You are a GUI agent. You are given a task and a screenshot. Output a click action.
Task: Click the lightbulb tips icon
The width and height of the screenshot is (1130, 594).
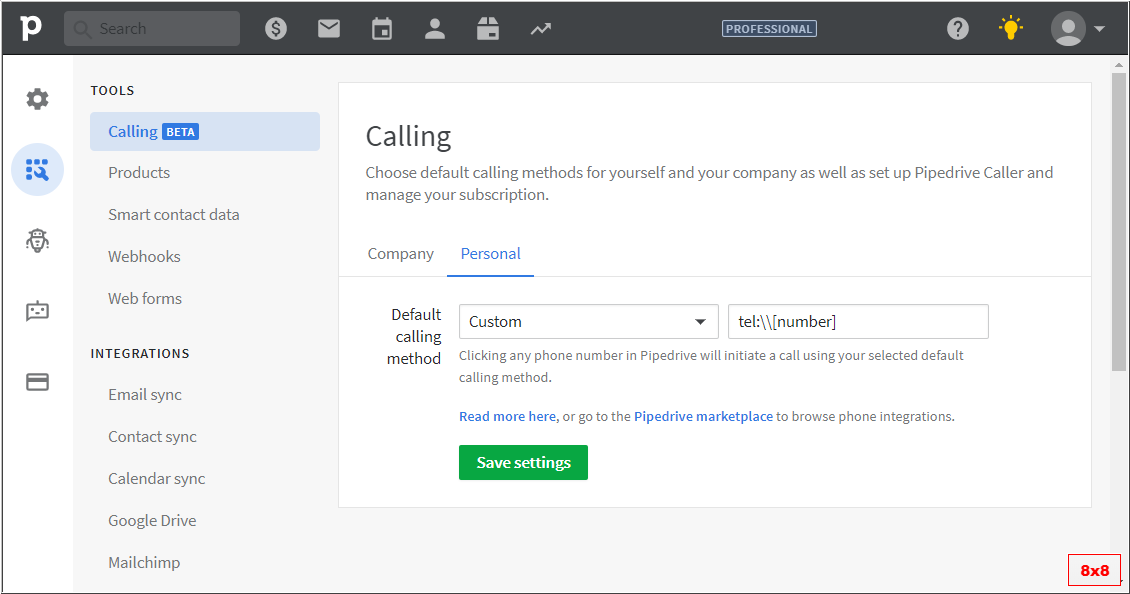1010,29
